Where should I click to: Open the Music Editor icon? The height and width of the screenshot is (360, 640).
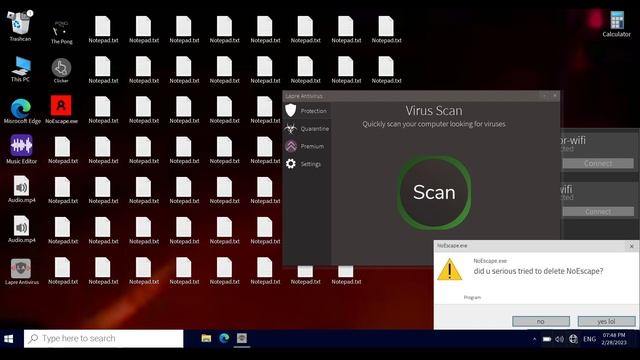click(22, 149)
